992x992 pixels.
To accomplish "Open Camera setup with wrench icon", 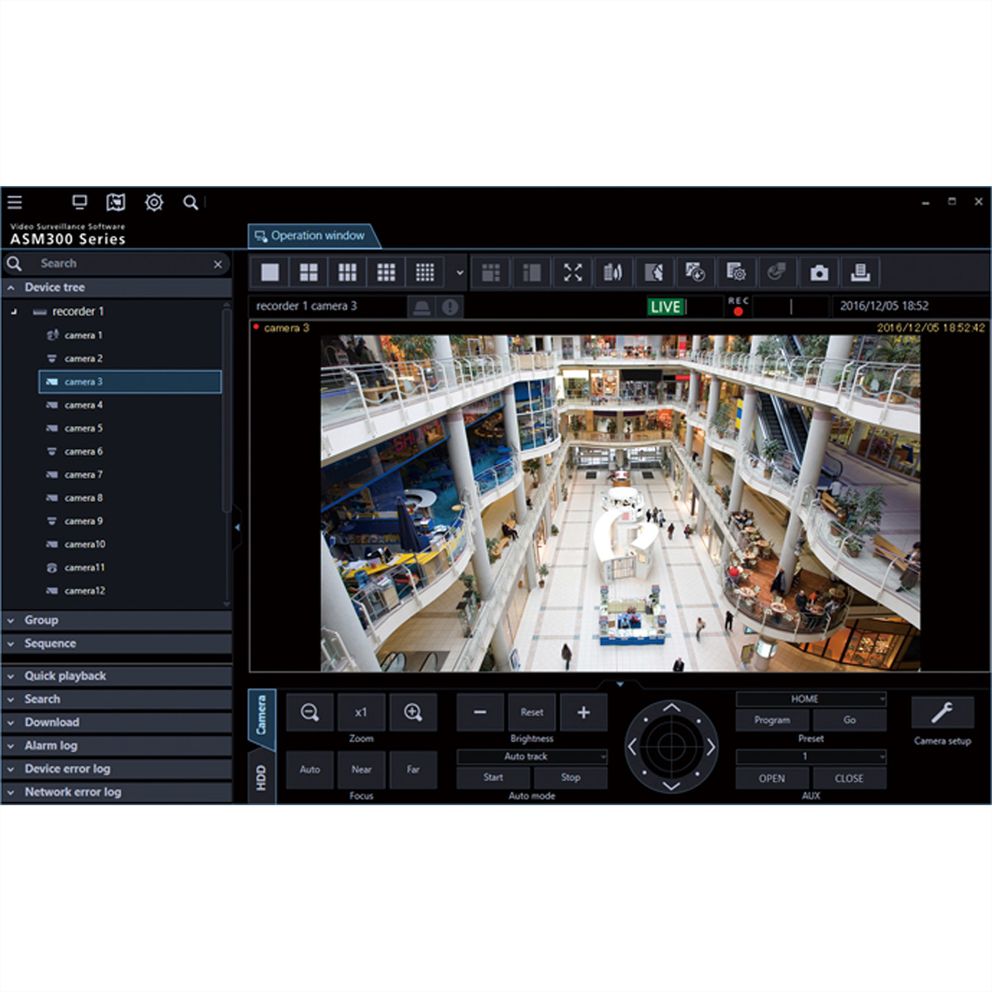I will tap(942, 712).
